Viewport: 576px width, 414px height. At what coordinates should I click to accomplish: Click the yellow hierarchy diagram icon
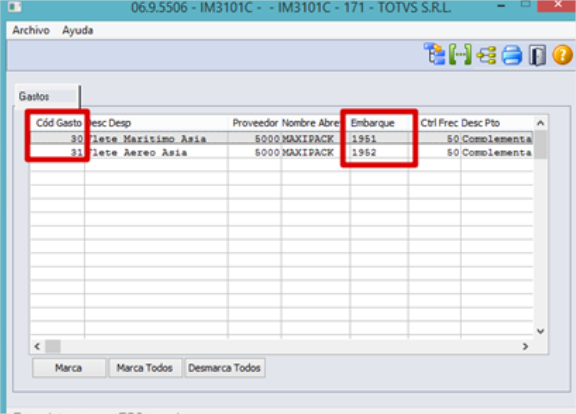(486, 55)
